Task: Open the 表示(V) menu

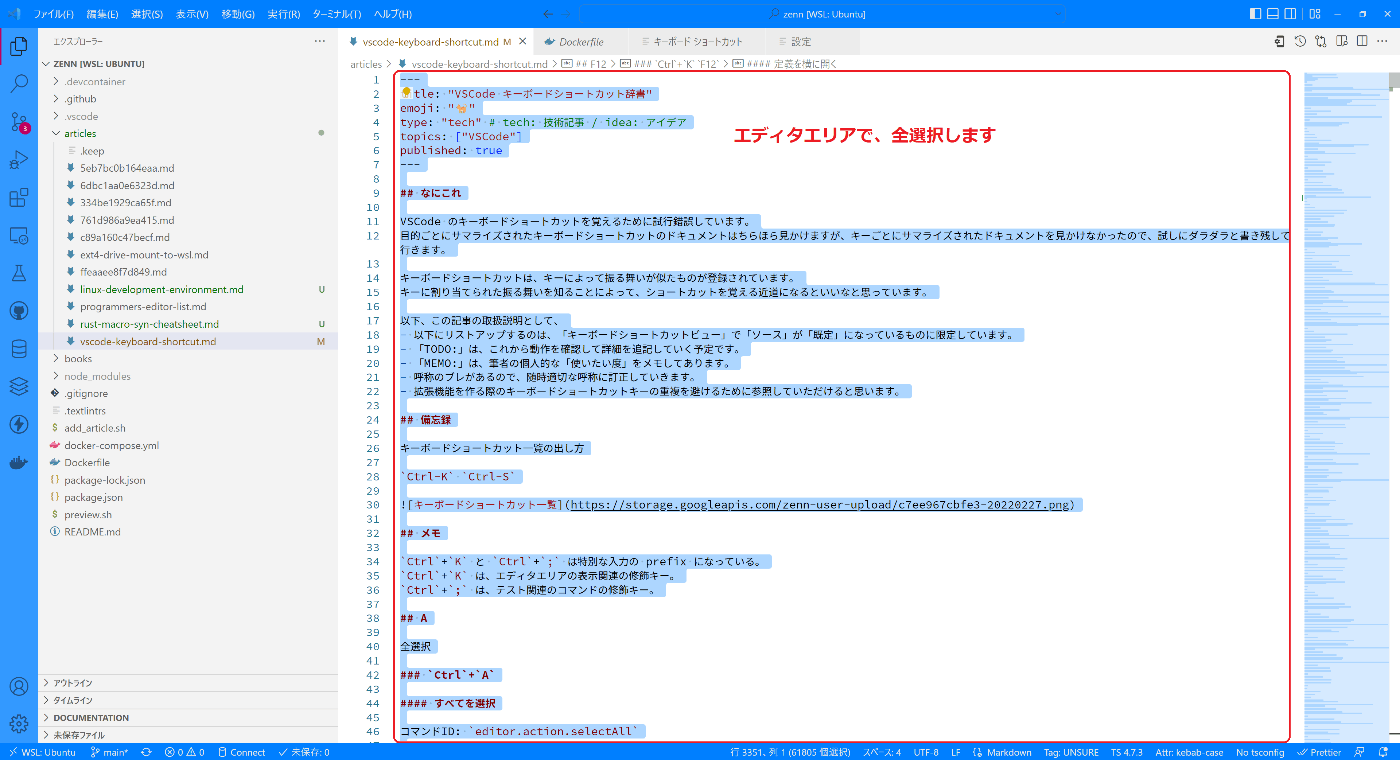Action: click(192, 14)
